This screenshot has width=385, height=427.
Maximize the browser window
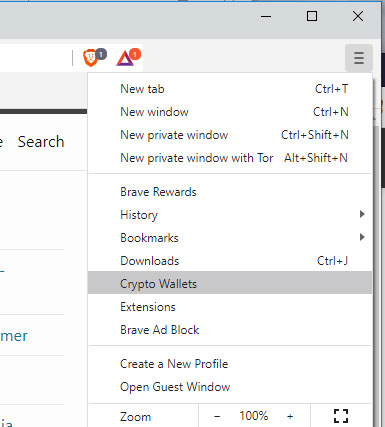312,16
